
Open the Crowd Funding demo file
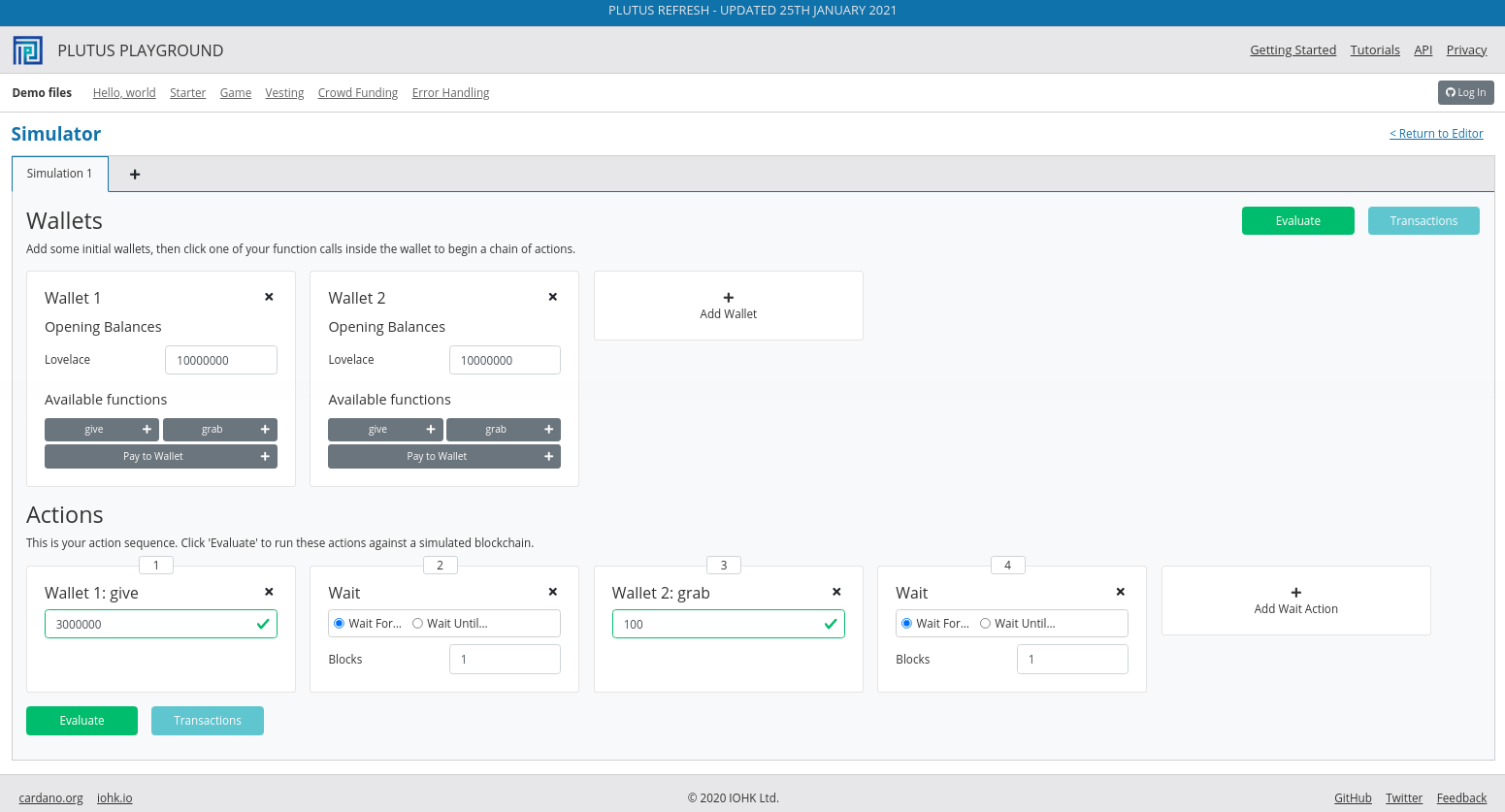point(357,93)
